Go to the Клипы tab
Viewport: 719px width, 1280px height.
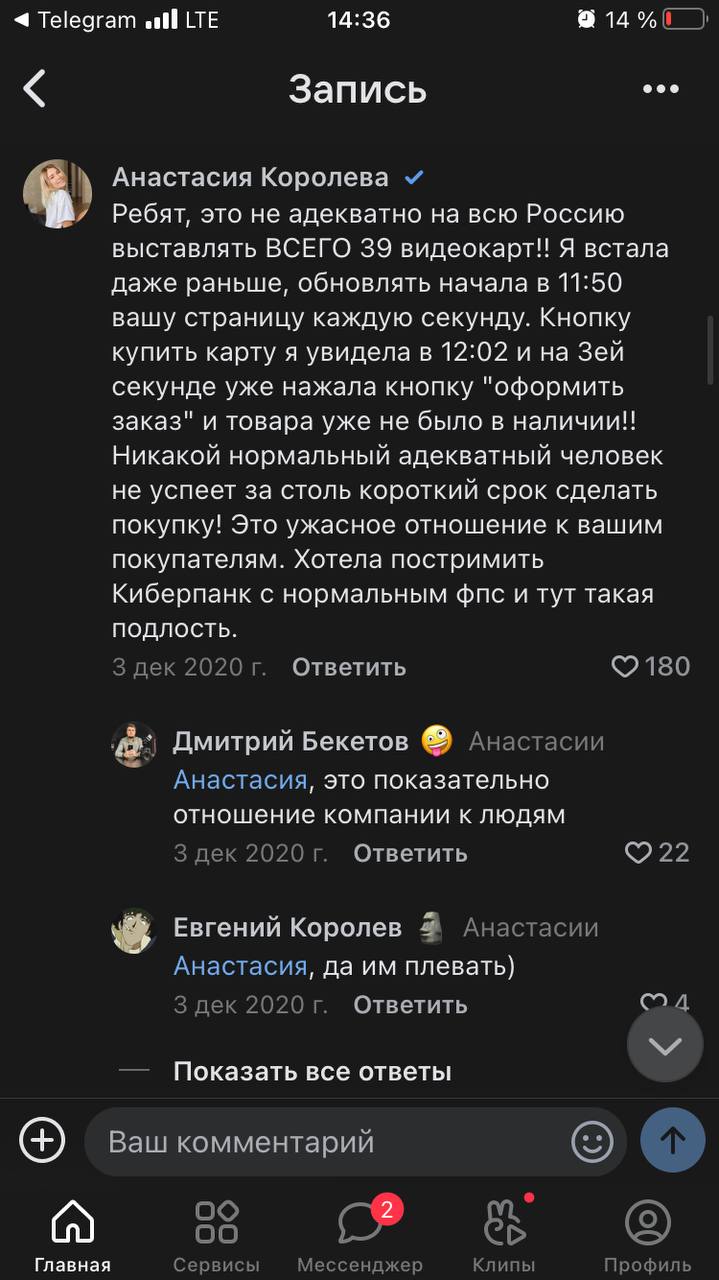tap(504, 1237)
